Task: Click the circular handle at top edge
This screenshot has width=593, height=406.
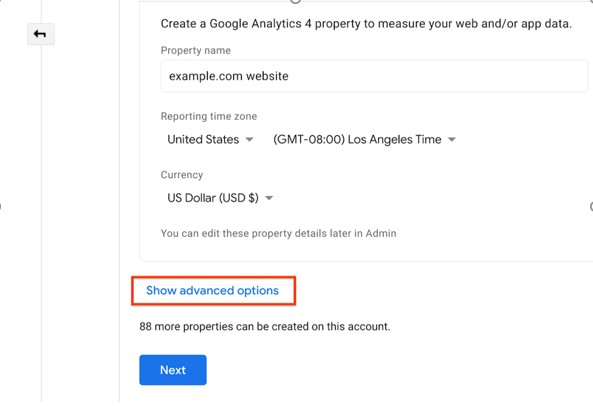Action: tap(295, 1)
